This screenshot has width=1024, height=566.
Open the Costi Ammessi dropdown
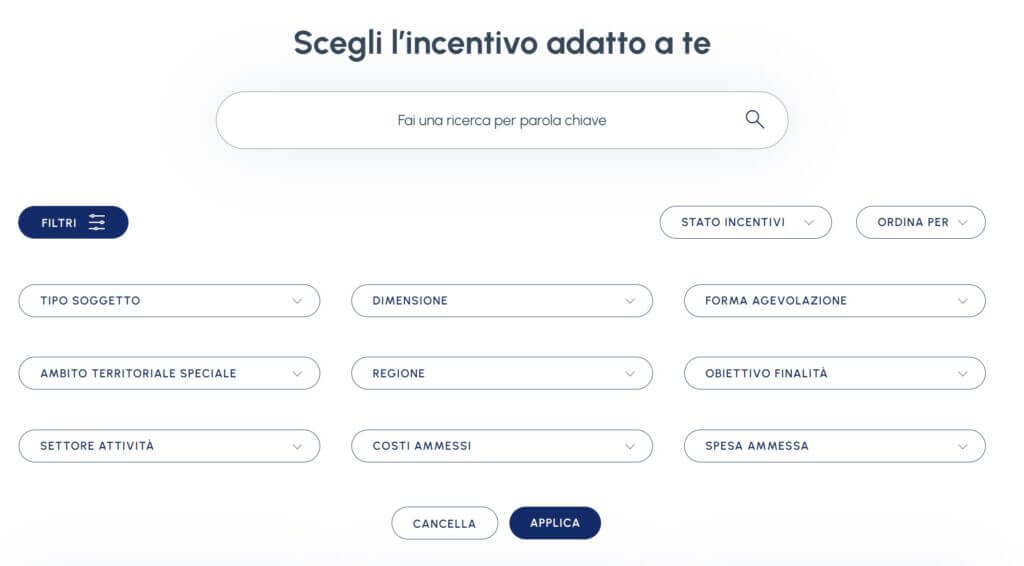pos(501,446)
